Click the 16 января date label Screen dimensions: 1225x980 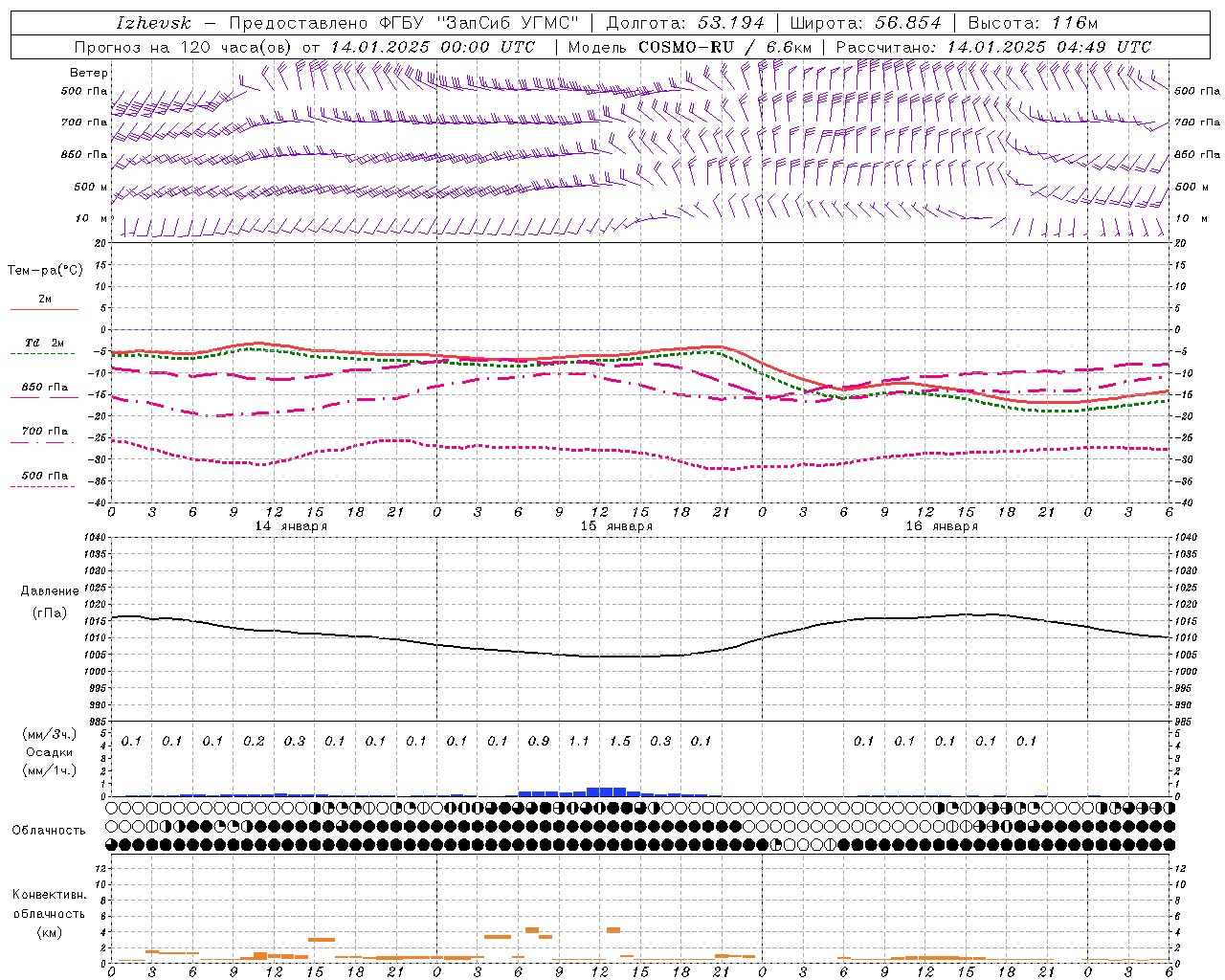click(x=942, y=526)
